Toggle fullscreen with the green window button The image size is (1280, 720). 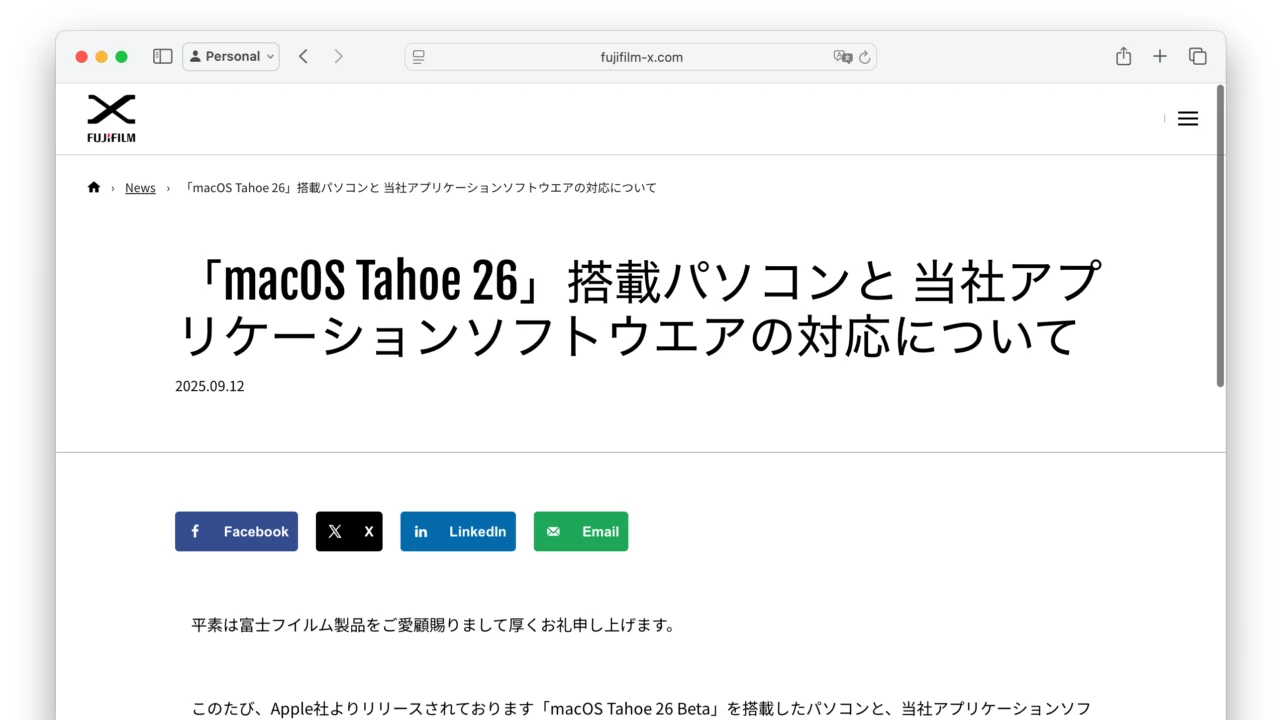point(121,57)
